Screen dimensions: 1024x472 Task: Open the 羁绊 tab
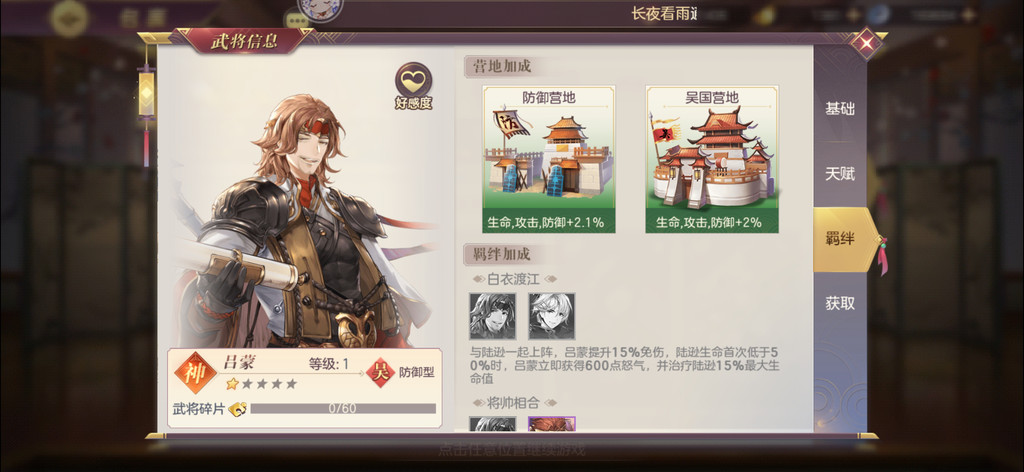pyautogui.click(x=842, y=239)
